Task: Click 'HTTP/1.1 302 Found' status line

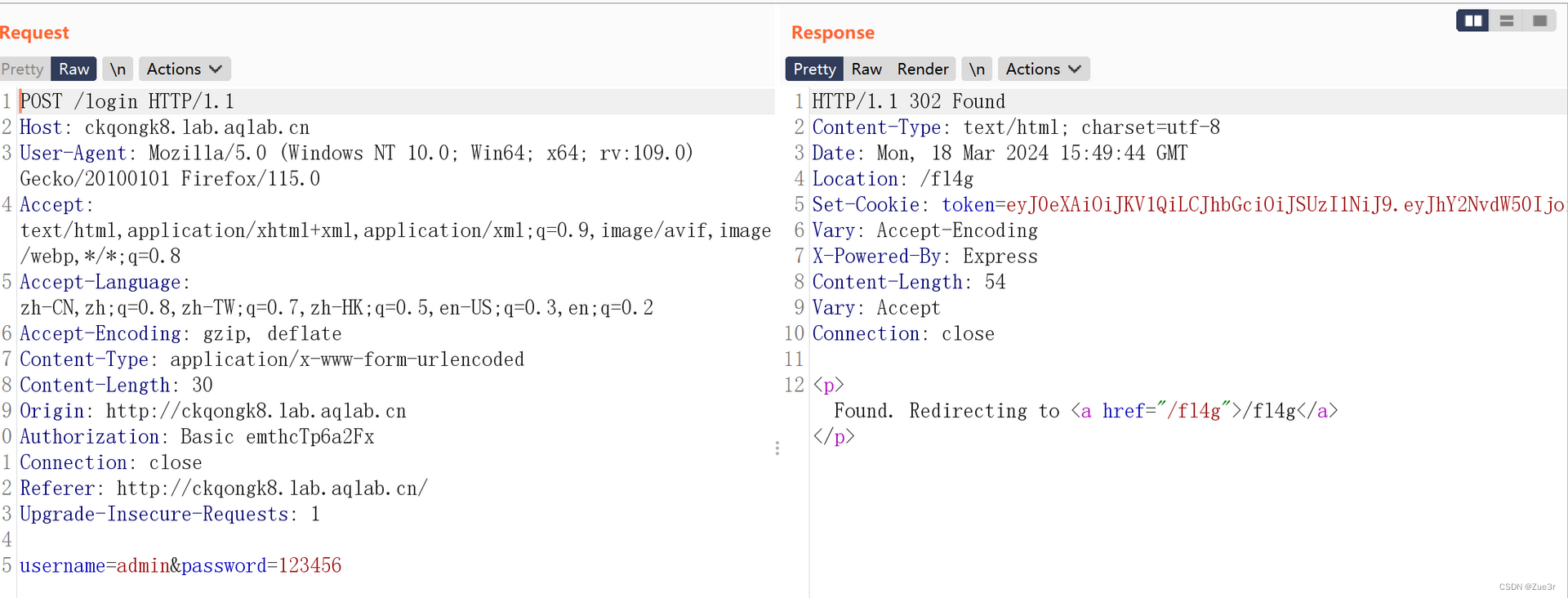Action: tap(909, 101)
